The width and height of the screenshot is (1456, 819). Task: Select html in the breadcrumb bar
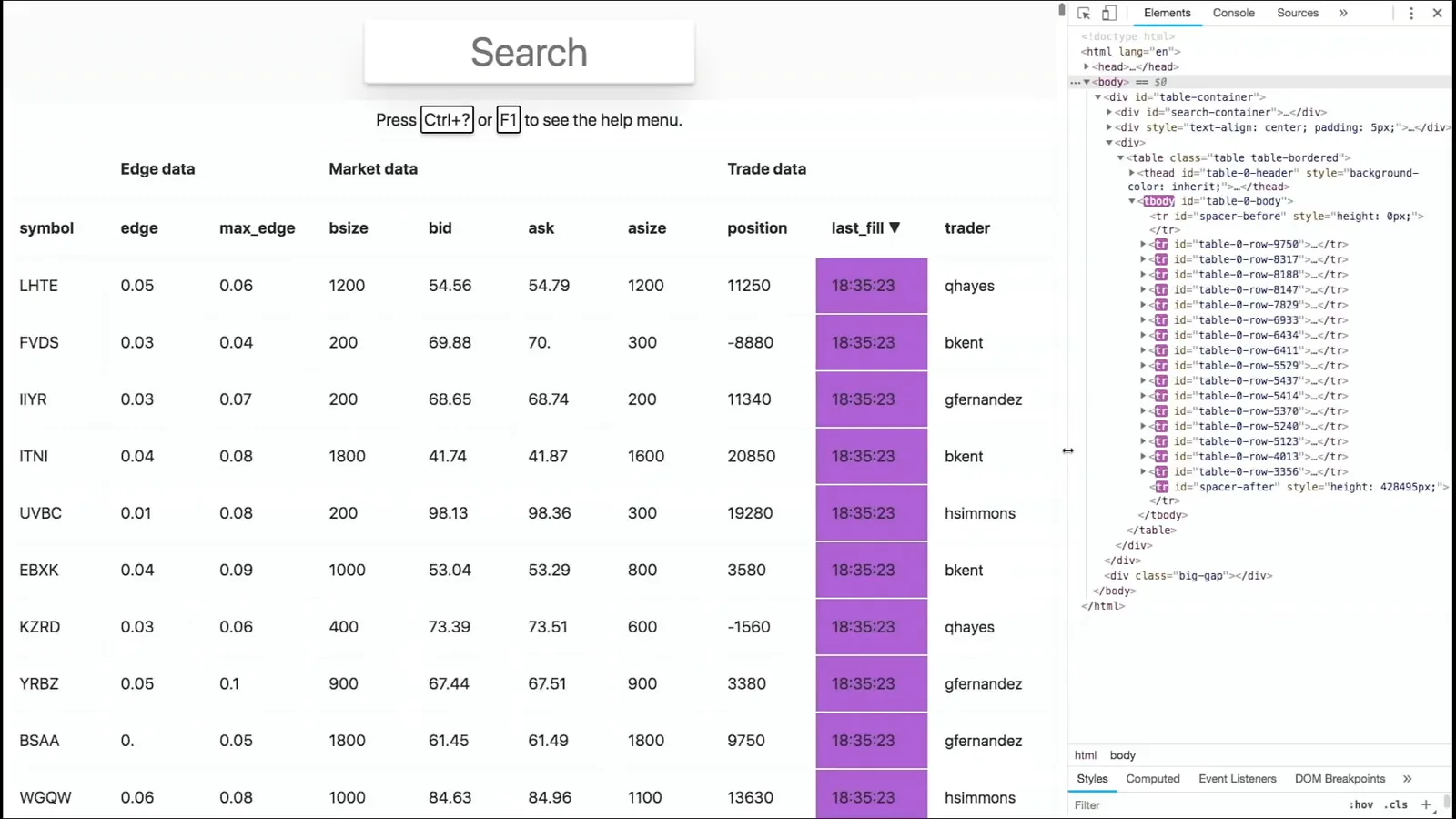[1086, 755]
